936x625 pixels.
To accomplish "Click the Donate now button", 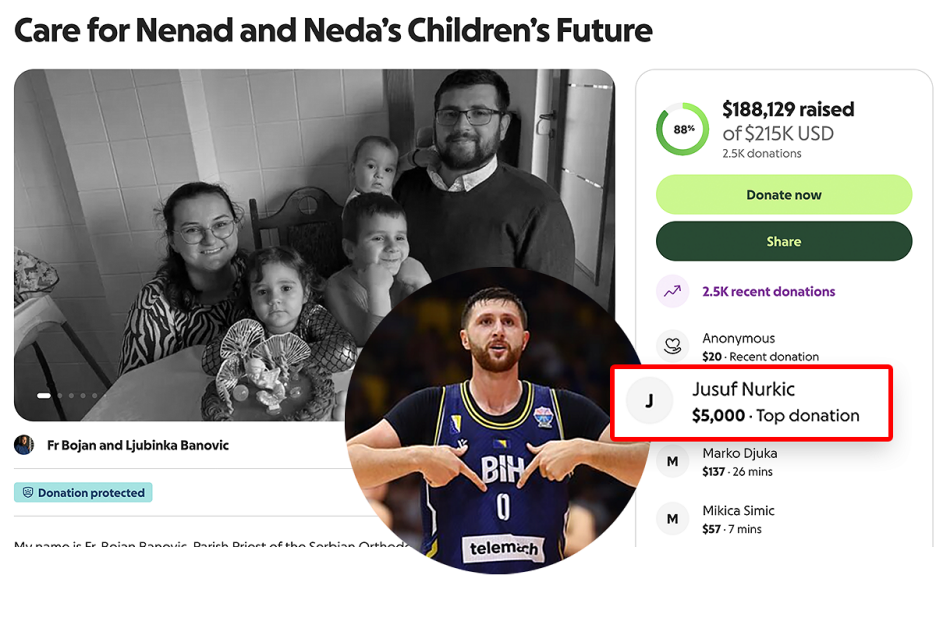I will [x=783, y=195].
